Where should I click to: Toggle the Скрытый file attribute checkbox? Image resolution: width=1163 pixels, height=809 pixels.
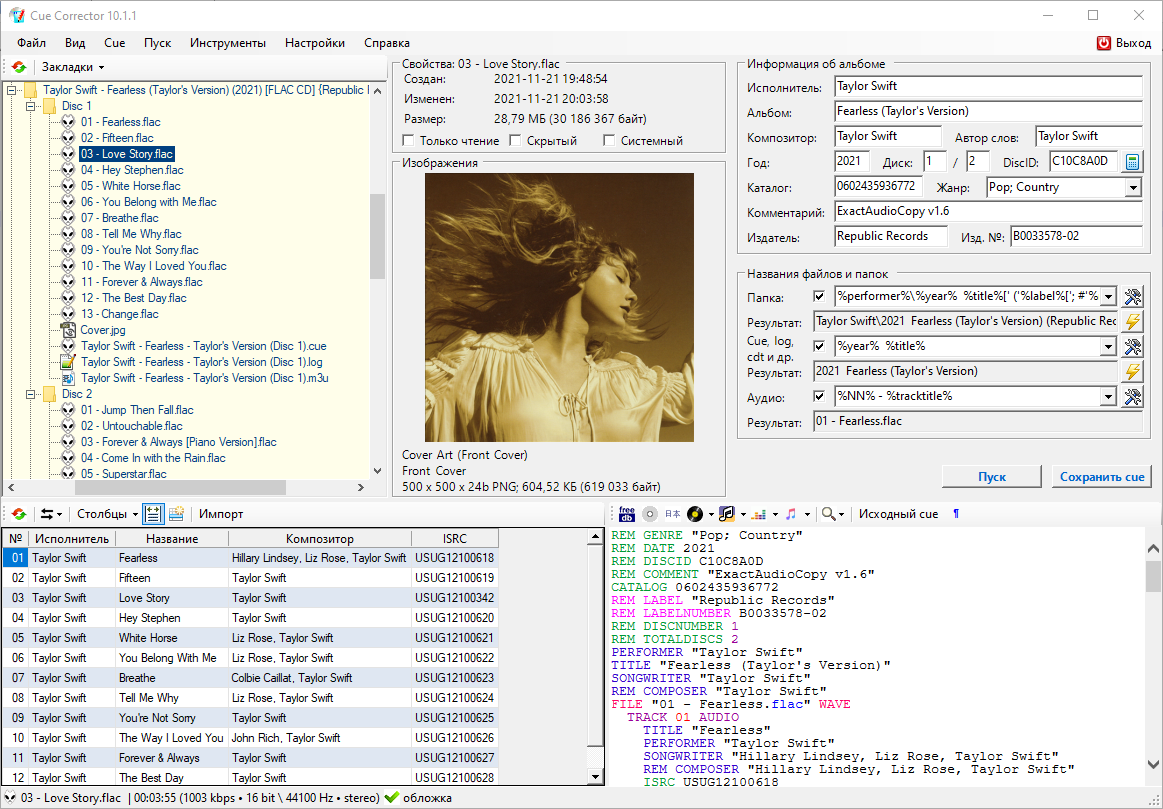pyautogui.click(x=517, y=141)
